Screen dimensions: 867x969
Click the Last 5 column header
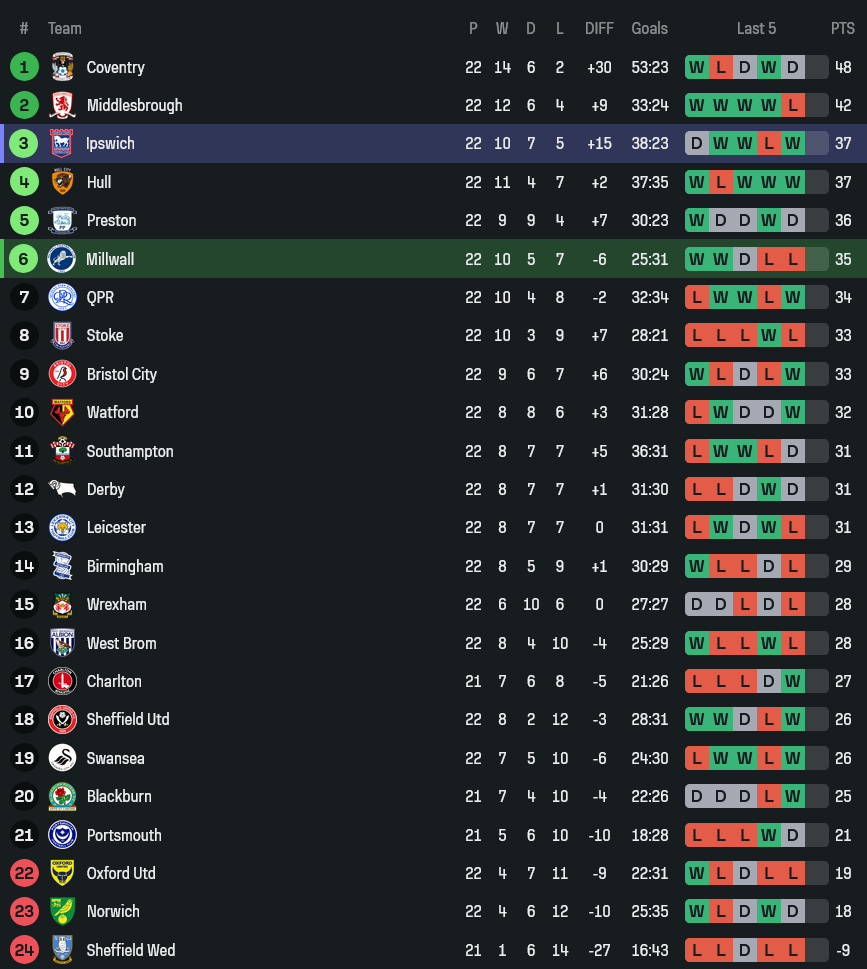756,28
